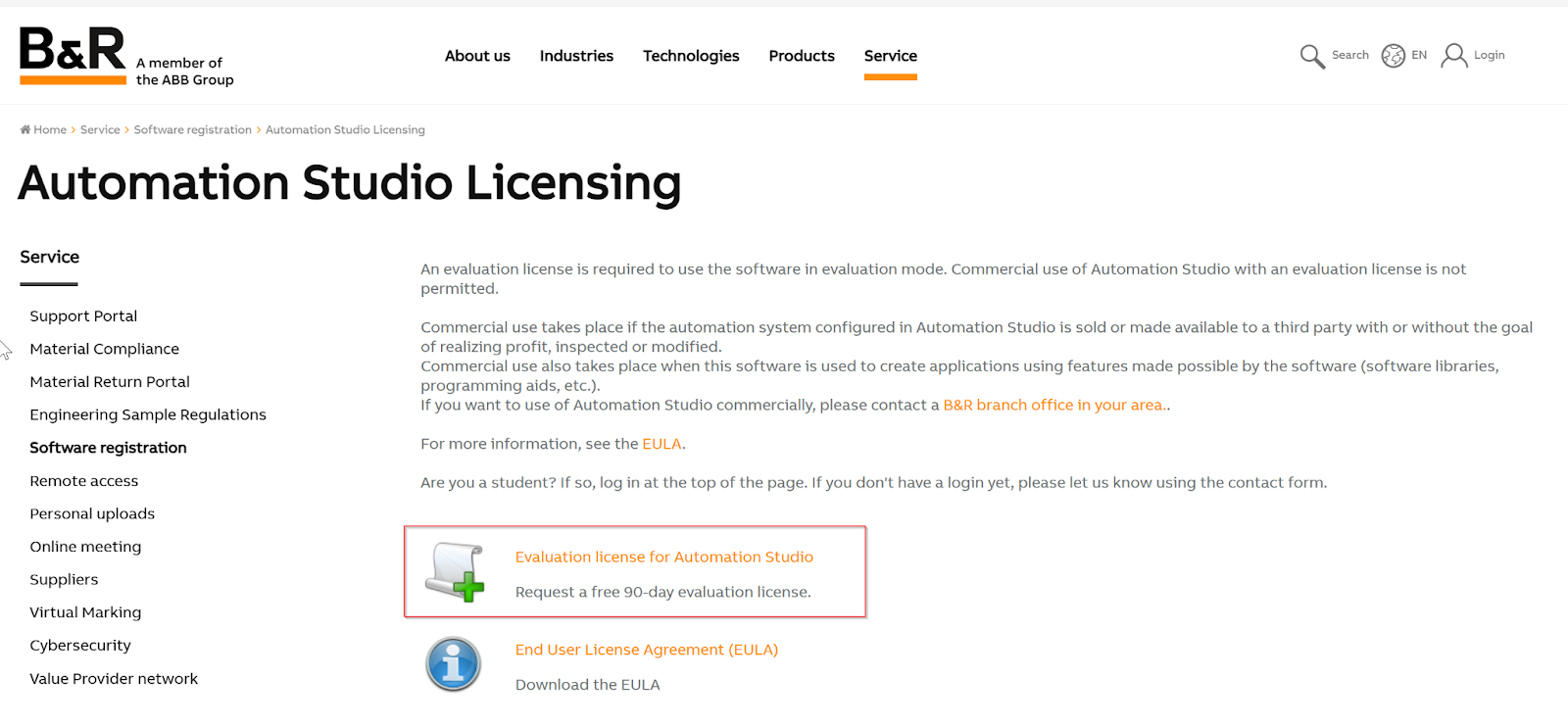Go to Software registration breadcrumb
Screen dimensions: 1568x727
tap(193, 129)
